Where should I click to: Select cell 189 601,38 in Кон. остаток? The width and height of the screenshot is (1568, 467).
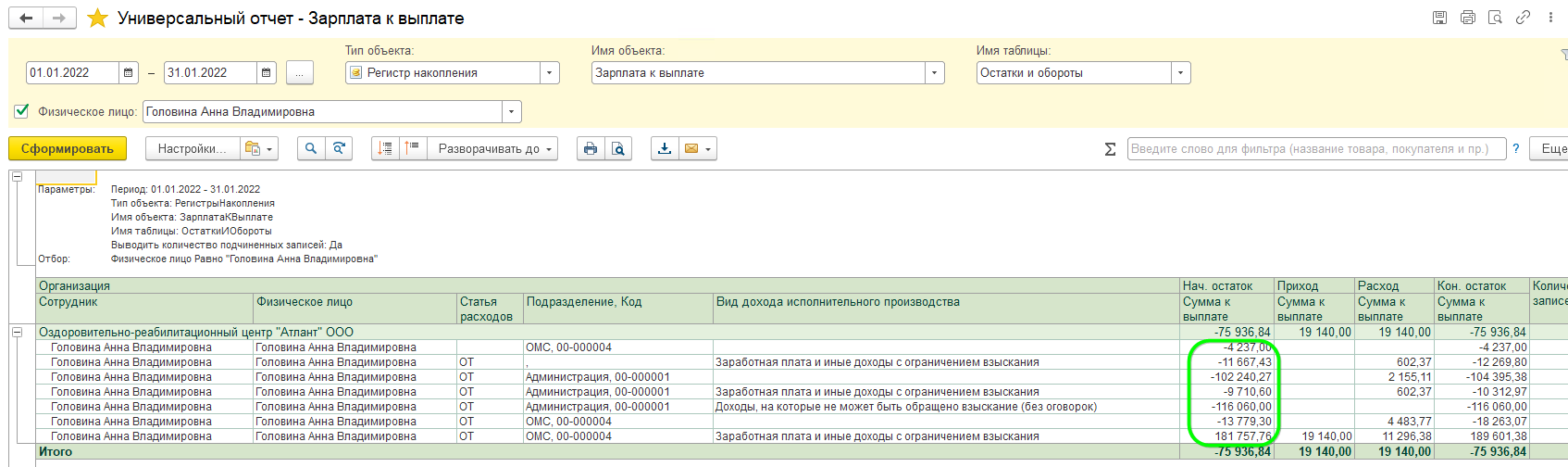coord(1482,436)
